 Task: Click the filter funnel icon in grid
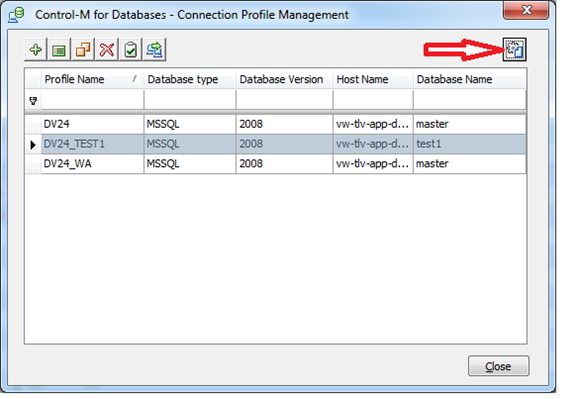(x=33, y=100)
